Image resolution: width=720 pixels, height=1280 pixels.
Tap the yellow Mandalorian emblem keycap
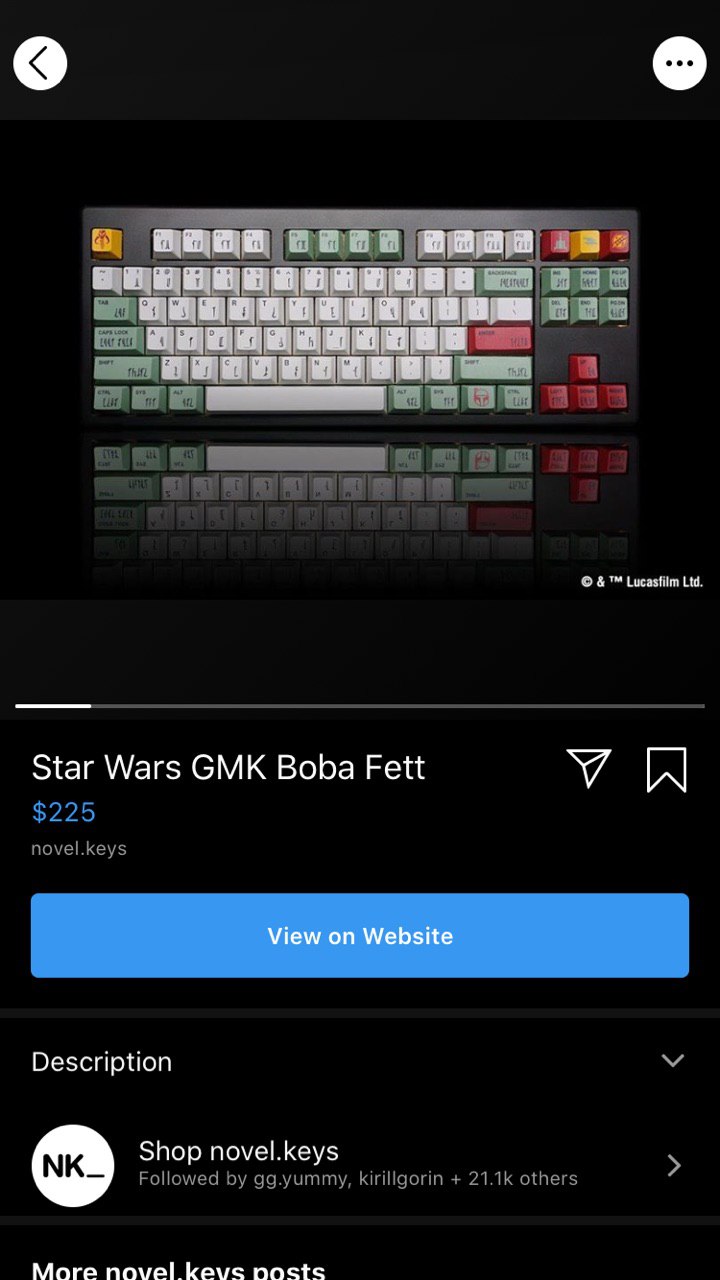(107, 242)
